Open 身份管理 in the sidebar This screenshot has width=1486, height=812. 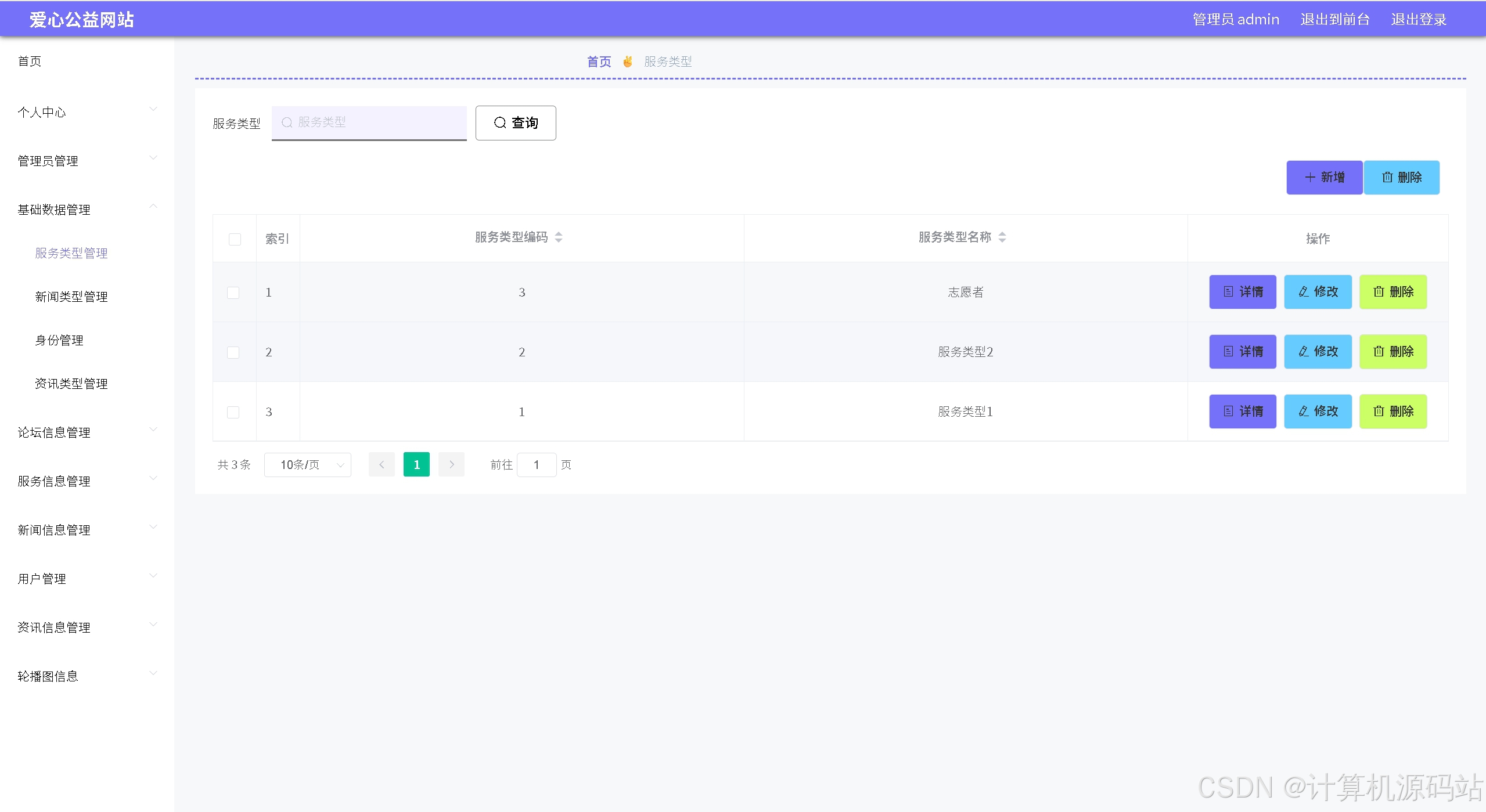(59, 340)
